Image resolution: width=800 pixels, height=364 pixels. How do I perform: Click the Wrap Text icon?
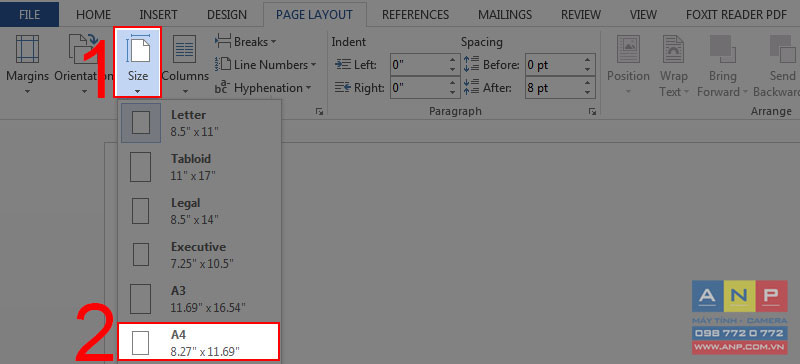tap(673, 50)
